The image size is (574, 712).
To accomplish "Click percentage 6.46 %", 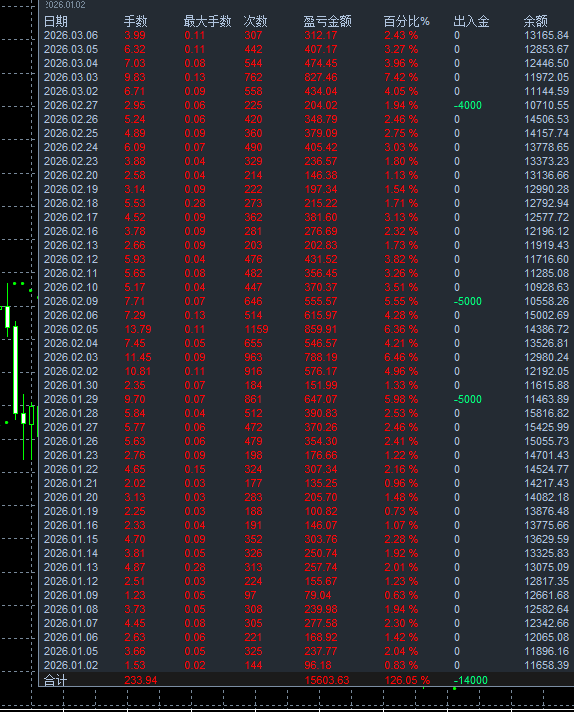I will (x=401, y=357).
